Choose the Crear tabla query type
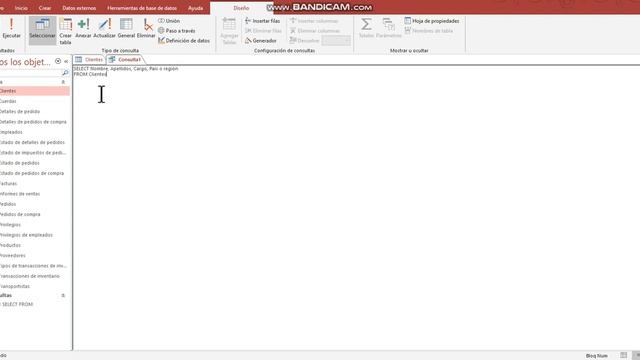Viewport: 640px width, 360px height. (x=65, y=31)
